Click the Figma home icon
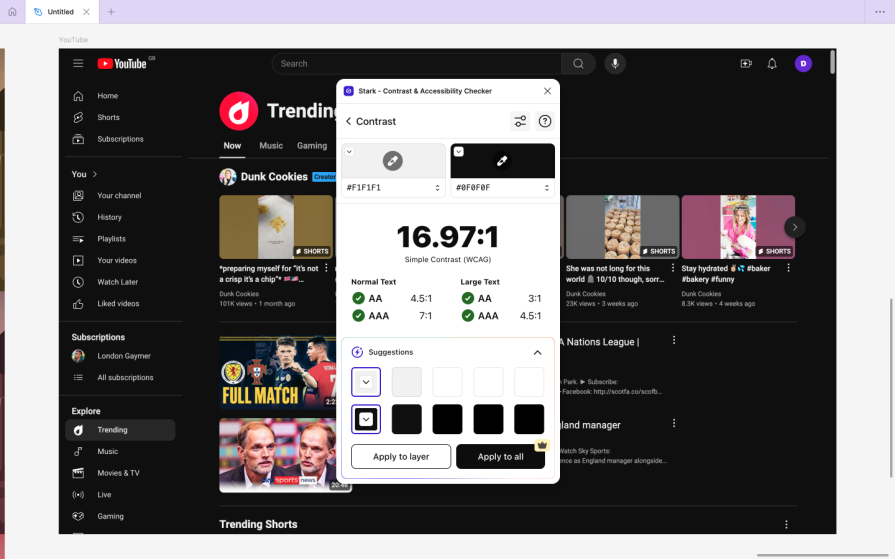 pos(12,12)
